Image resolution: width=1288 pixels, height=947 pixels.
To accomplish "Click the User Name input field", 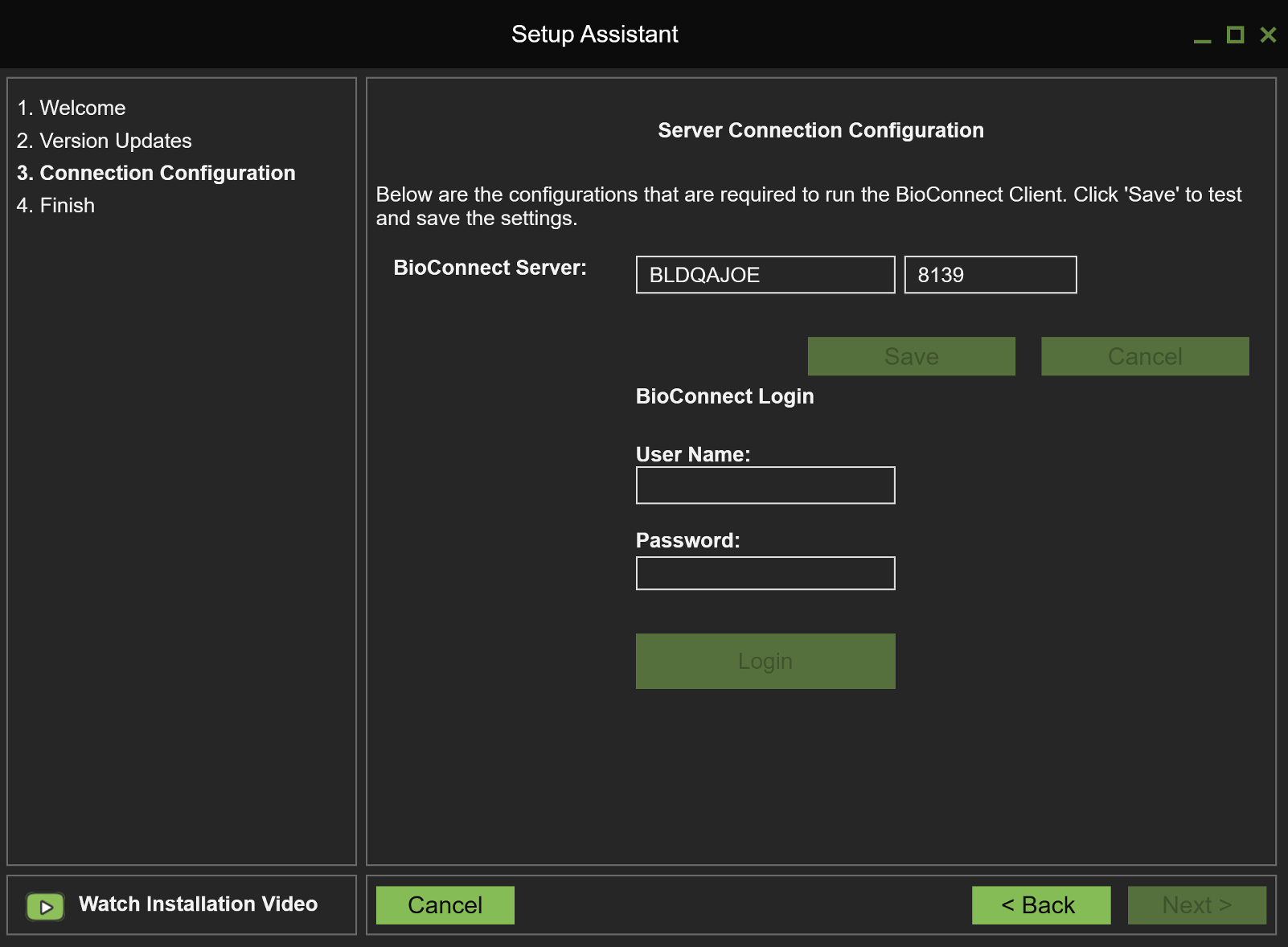I will pyautogui.click(x=765, y=485).
